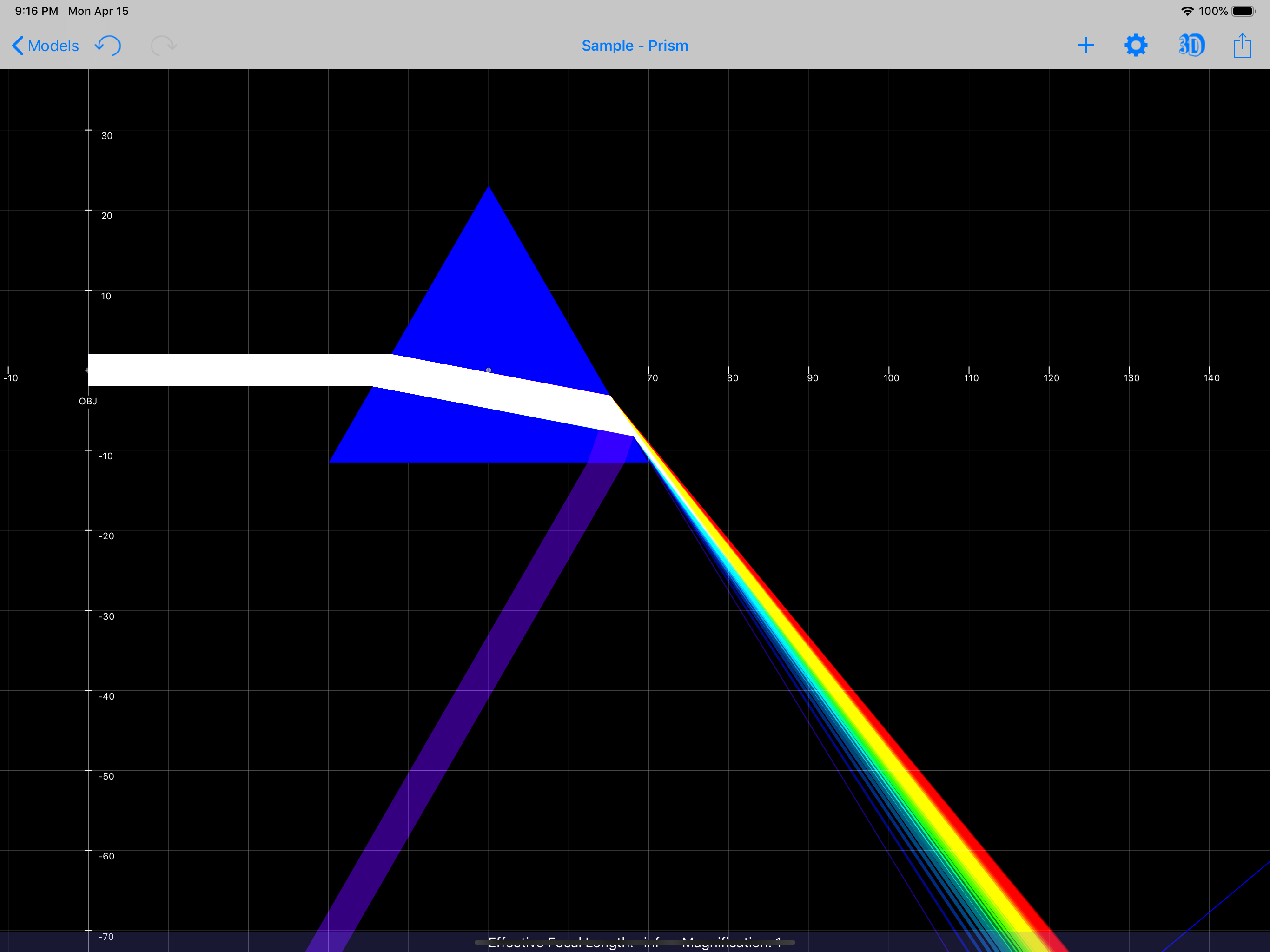Tap the 100 label on horizontal axis
1270x952 pixels.
pos(891,378)
